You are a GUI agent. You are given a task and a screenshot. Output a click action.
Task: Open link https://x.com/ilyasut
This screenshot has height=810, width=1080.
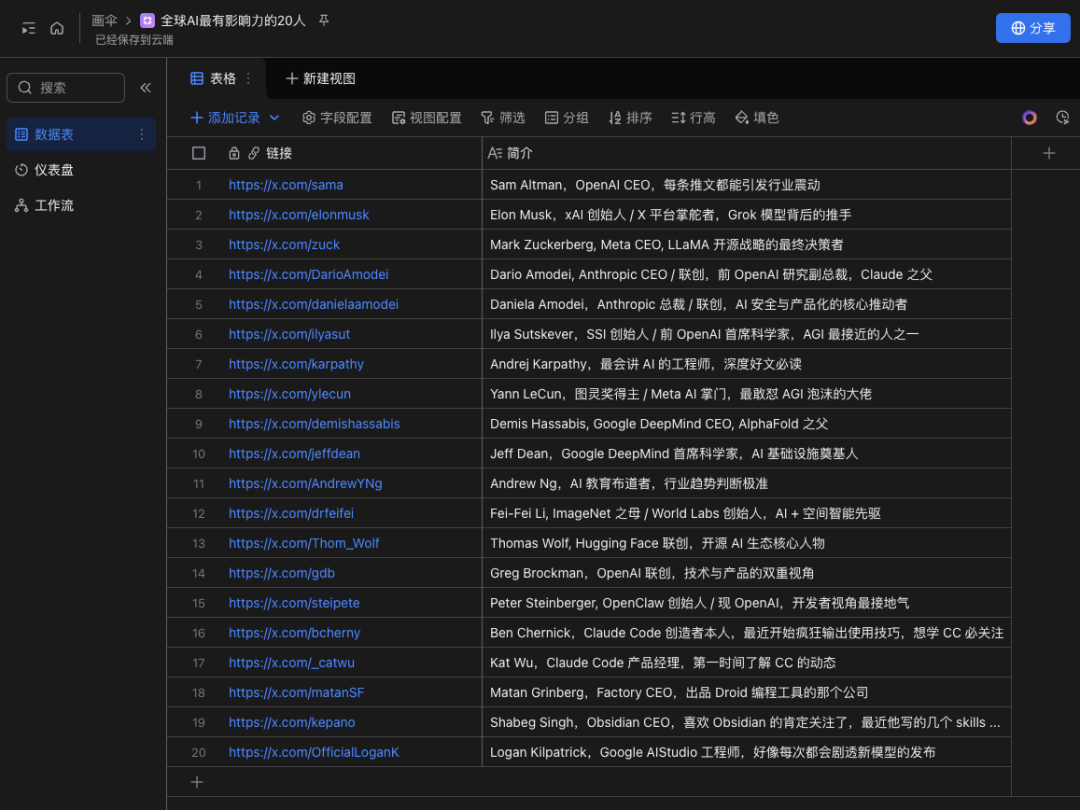[289, 334]
